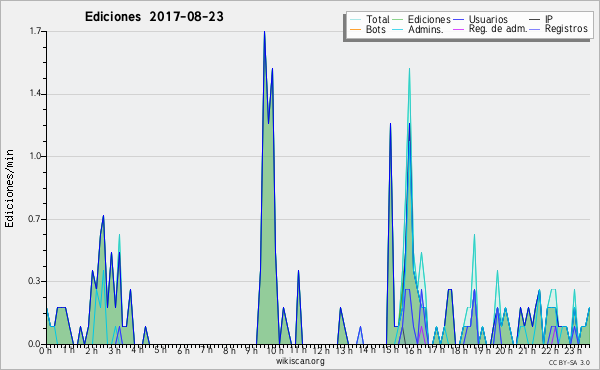Click the 0.7 y-axis value
This screenshot has width=600, height=370.
tap(35, 219)
